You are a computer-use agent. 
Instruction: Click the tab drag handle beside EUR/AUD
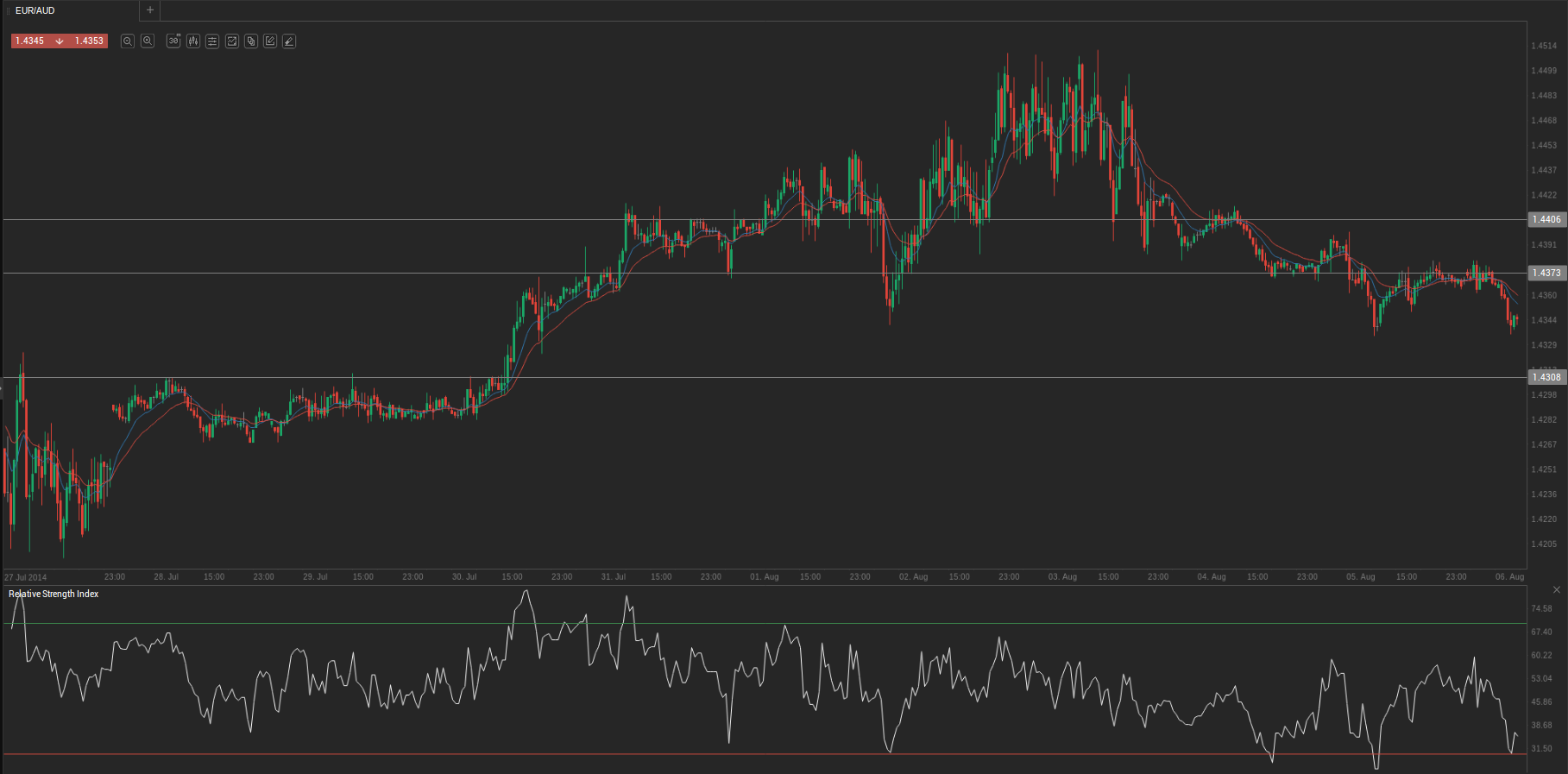(8, 10)
